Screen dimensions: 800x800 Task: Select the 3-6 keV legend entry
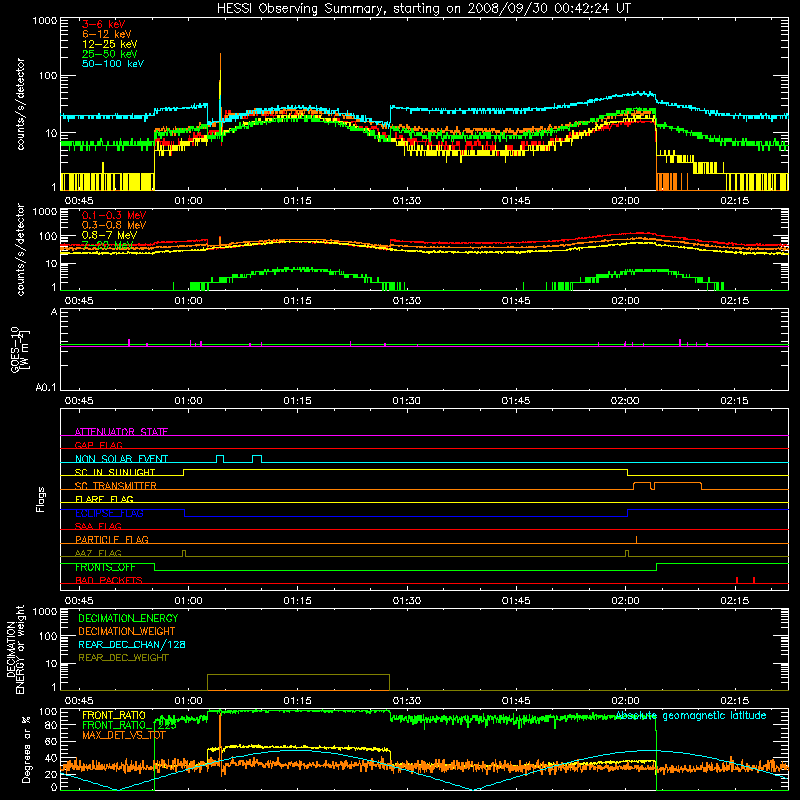[103, 24]
